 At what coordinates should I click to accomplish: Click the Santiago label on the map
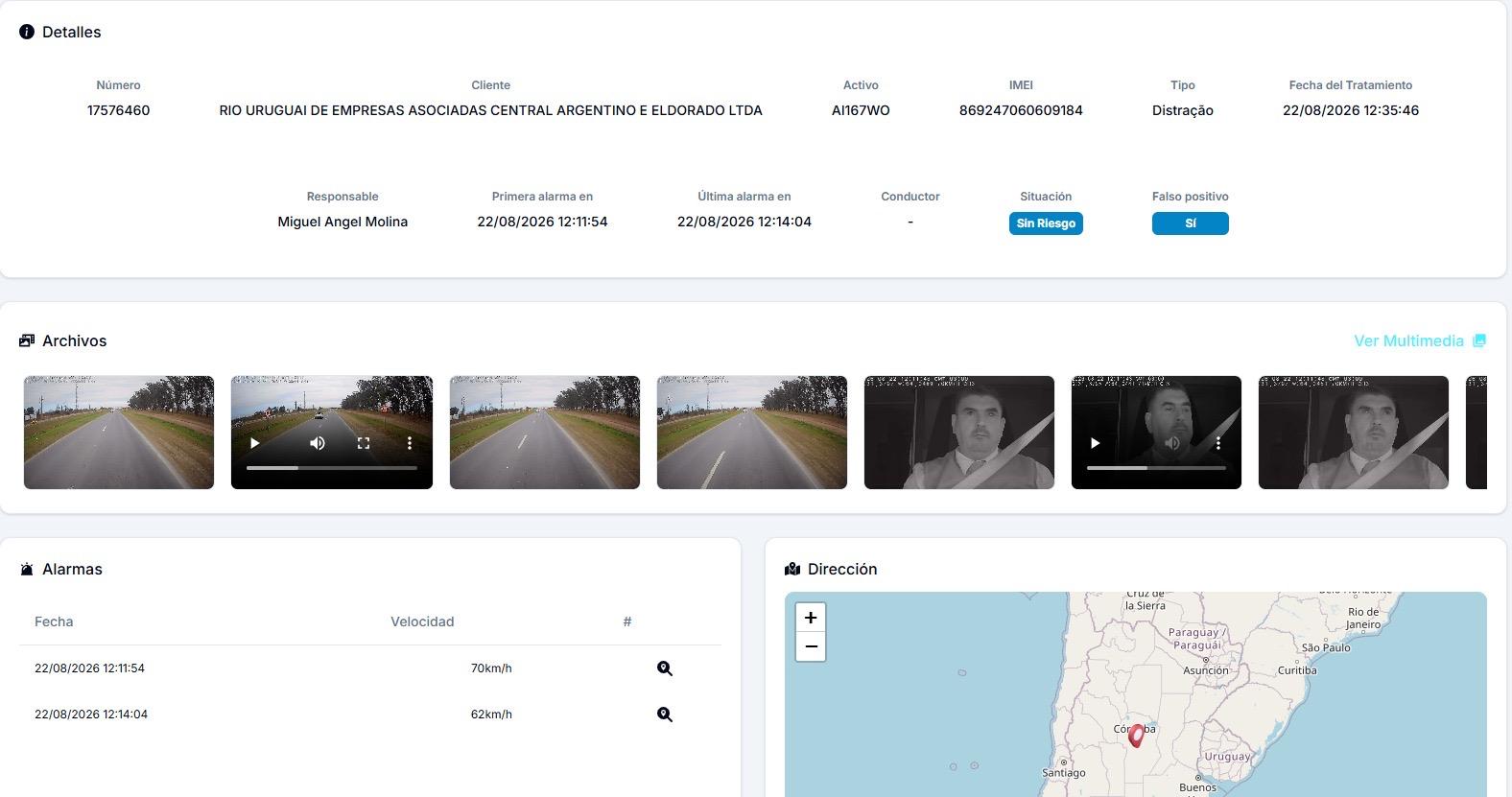(1064, 772)
